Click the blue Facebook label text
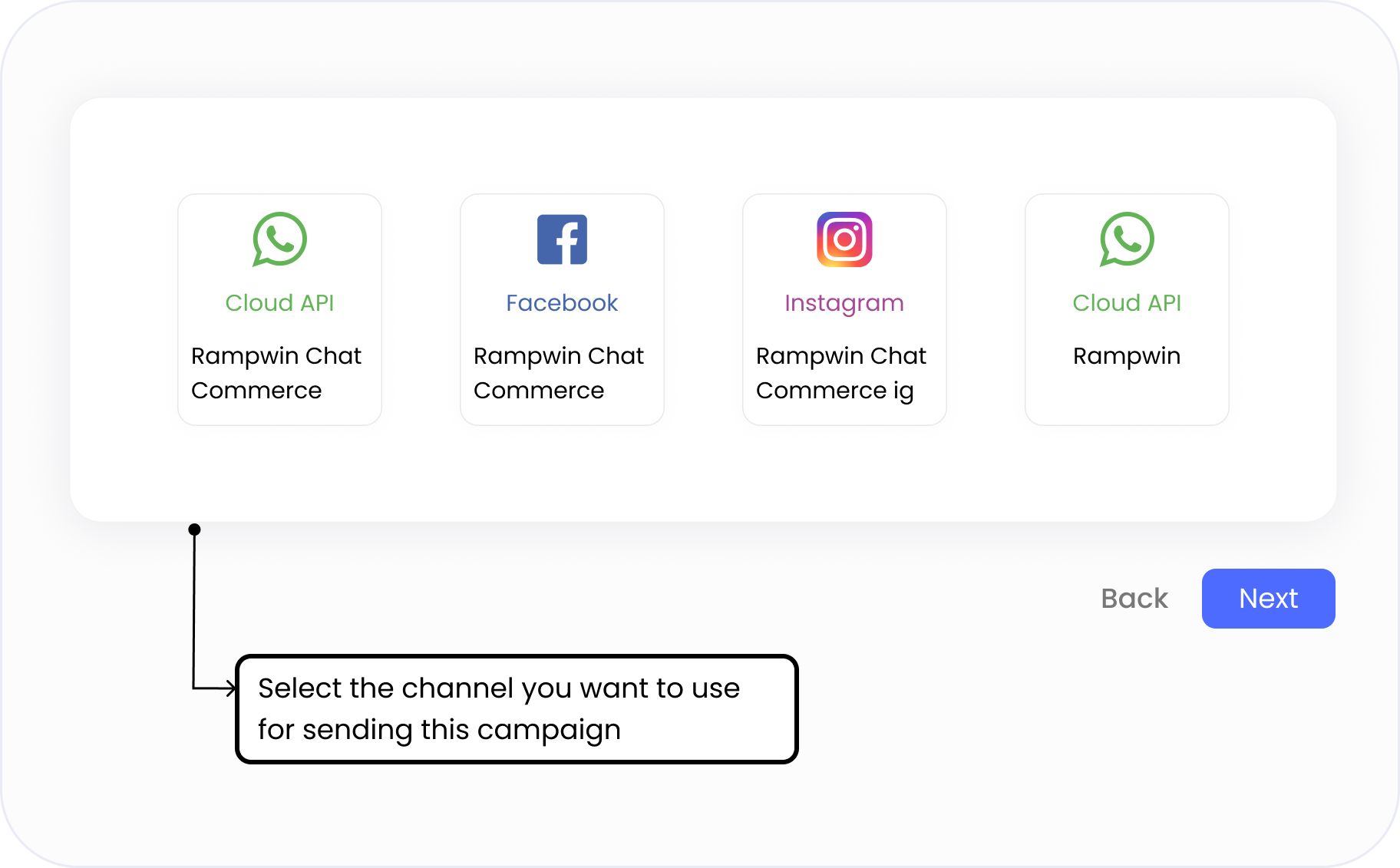This screenshot has width=1400, height=868. [562, 303]
